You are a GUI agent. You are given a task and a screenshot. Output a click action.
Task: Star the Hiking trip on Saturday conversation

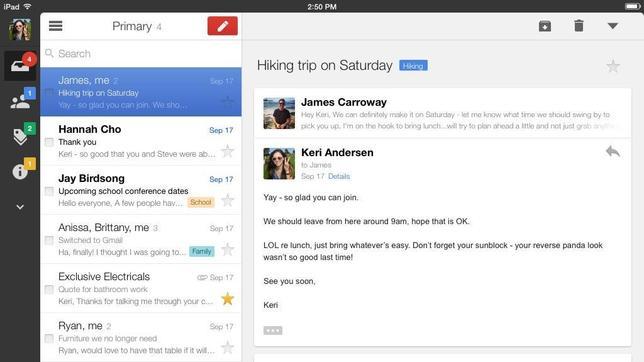(613, 66)
